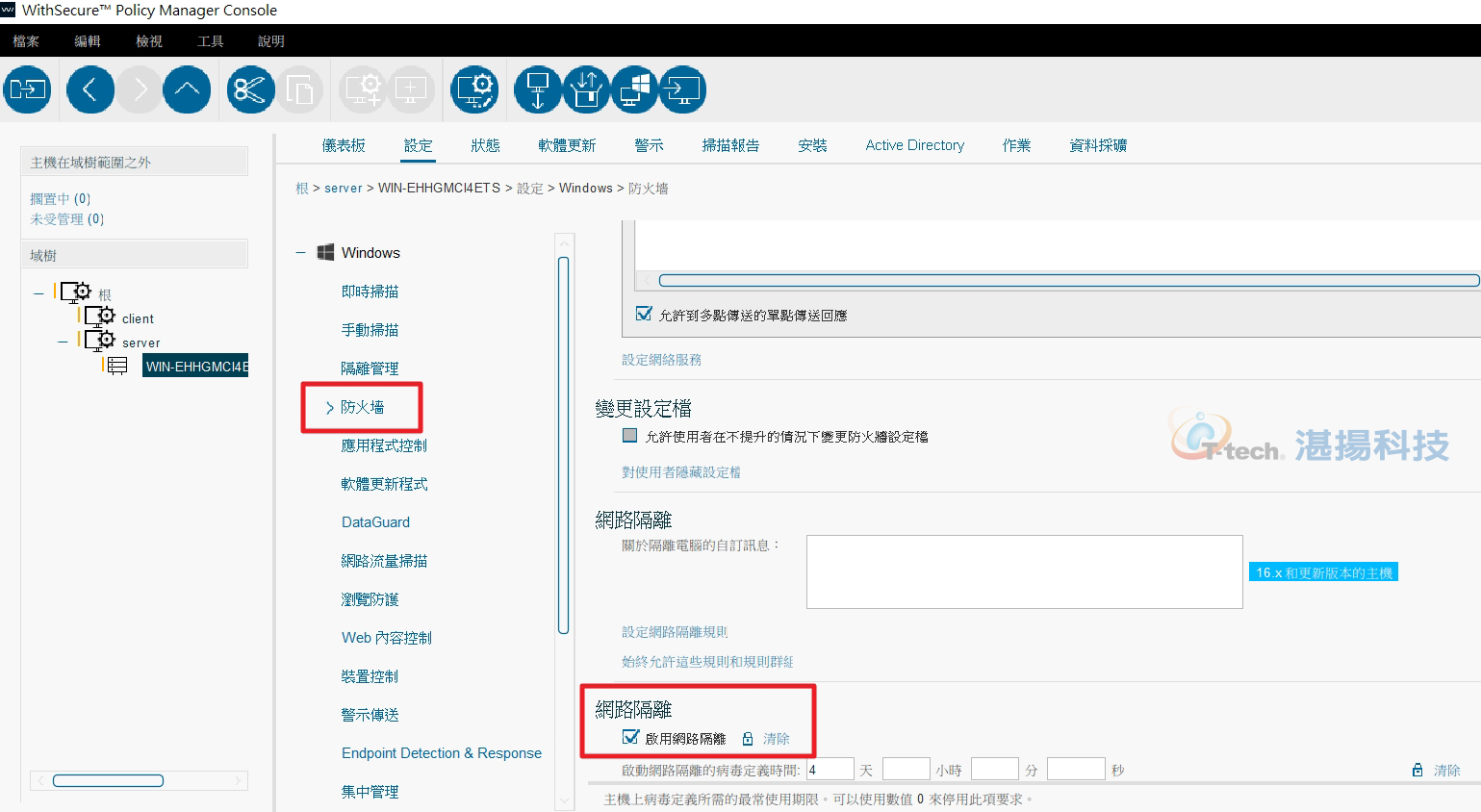Click the scissors cut toolbar icon
This screenshot has width=1481, height=812.
point(250,89)
